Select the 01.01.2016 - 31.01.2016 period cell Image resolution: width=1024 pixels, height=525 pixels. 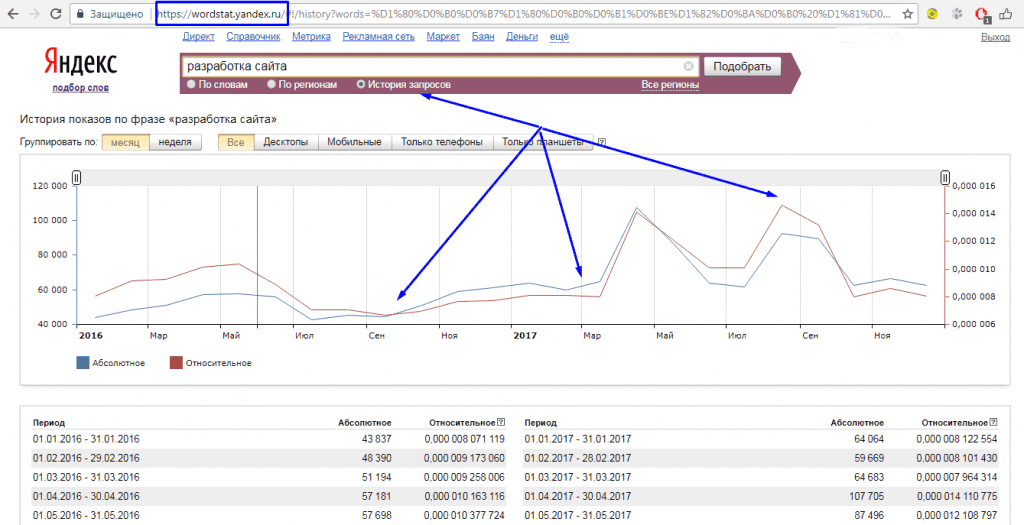[x=86, y=439]
